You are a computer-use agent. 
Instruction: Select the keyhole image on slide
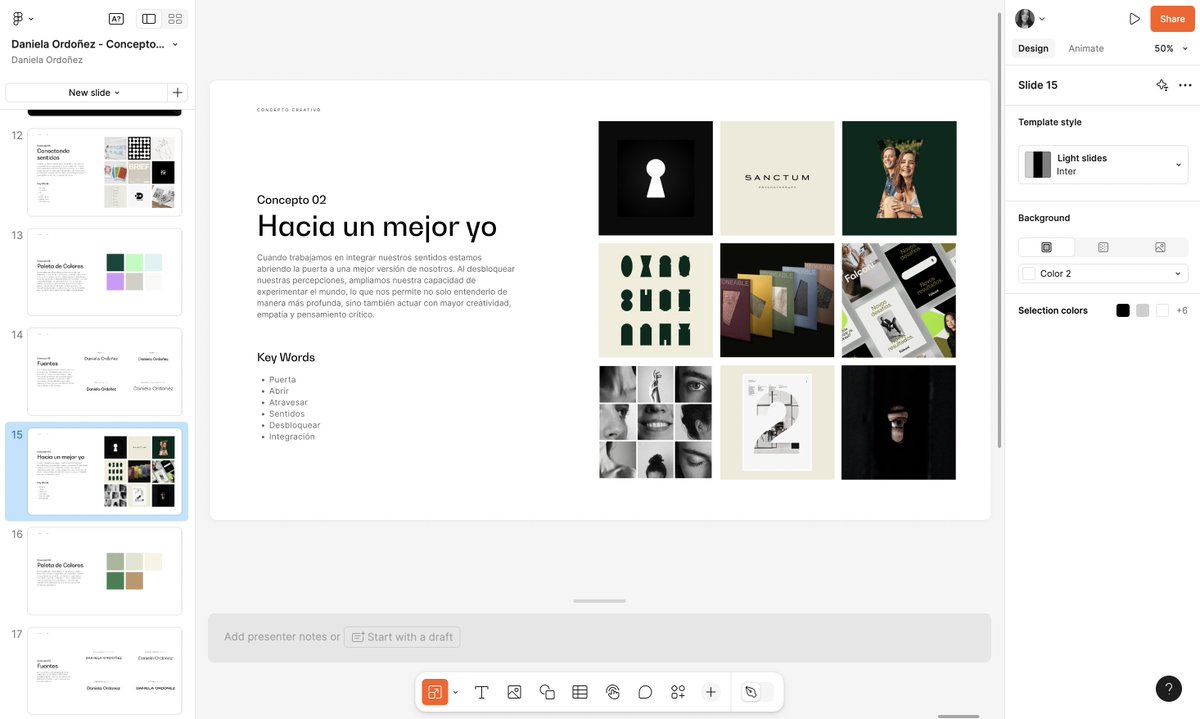656,178
